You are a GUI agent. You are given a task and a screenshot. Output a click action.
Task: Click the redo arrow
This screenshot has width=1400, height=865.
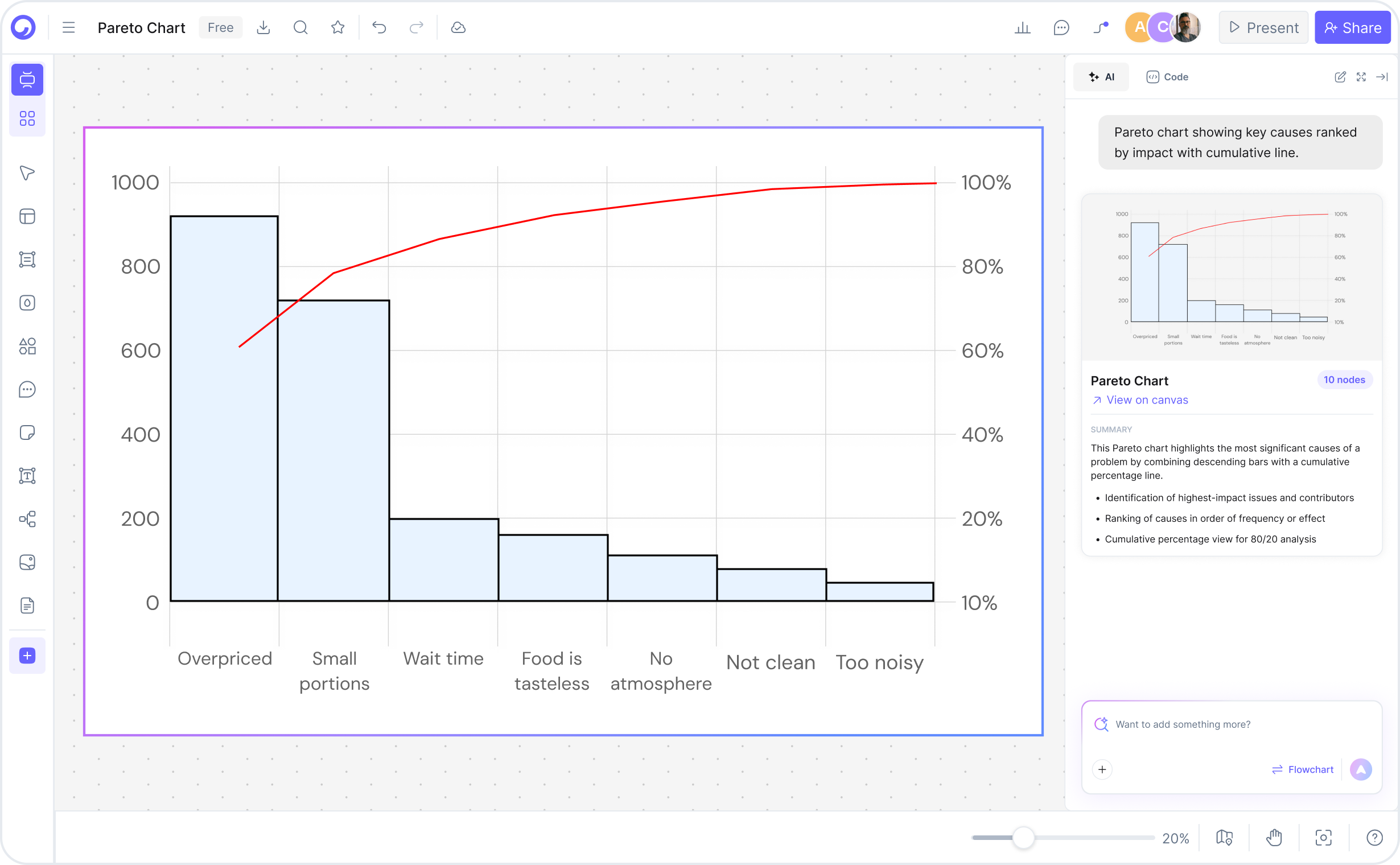pos(417,27)
